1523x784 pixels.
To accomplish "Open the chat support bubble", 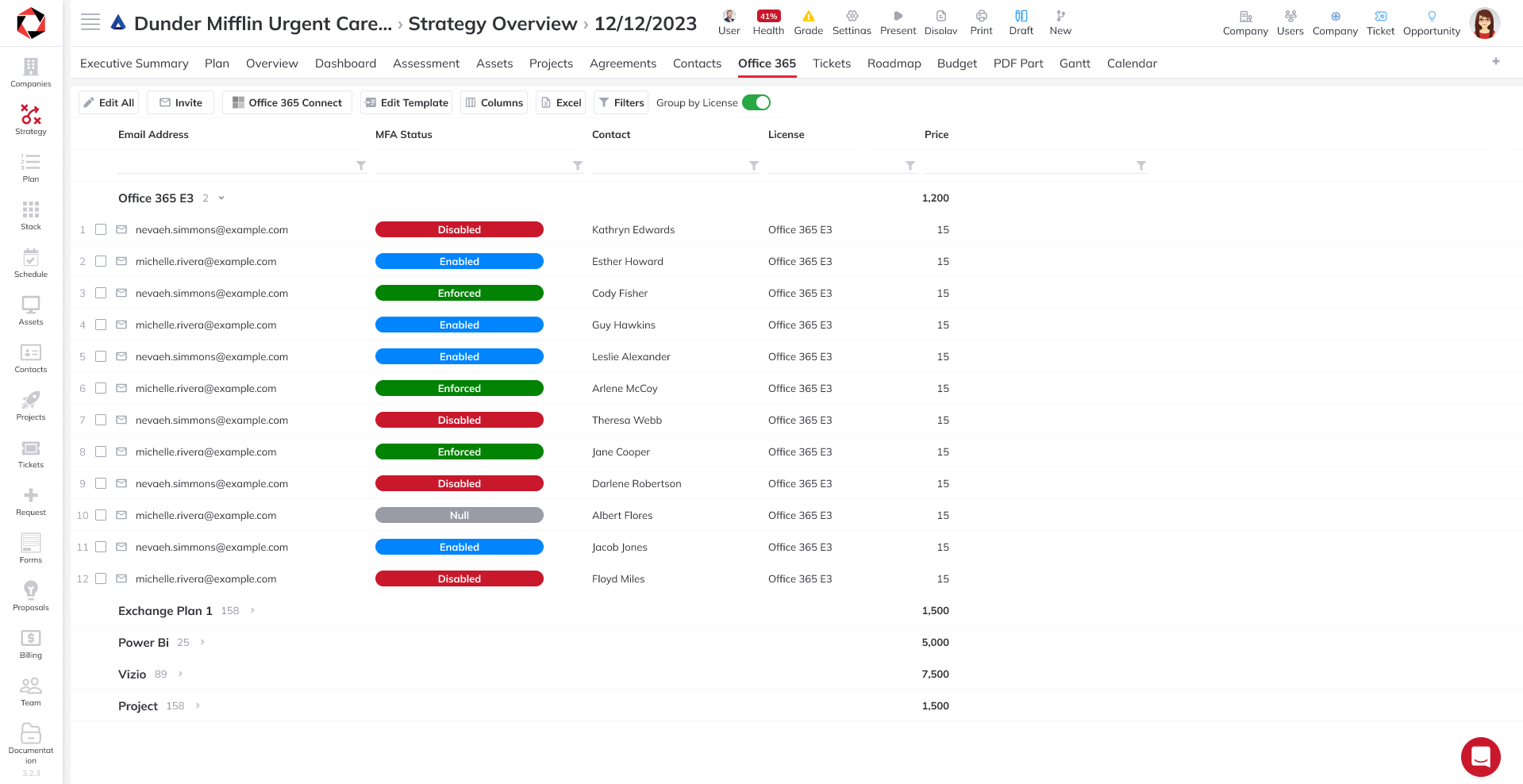I will 1481,757.
